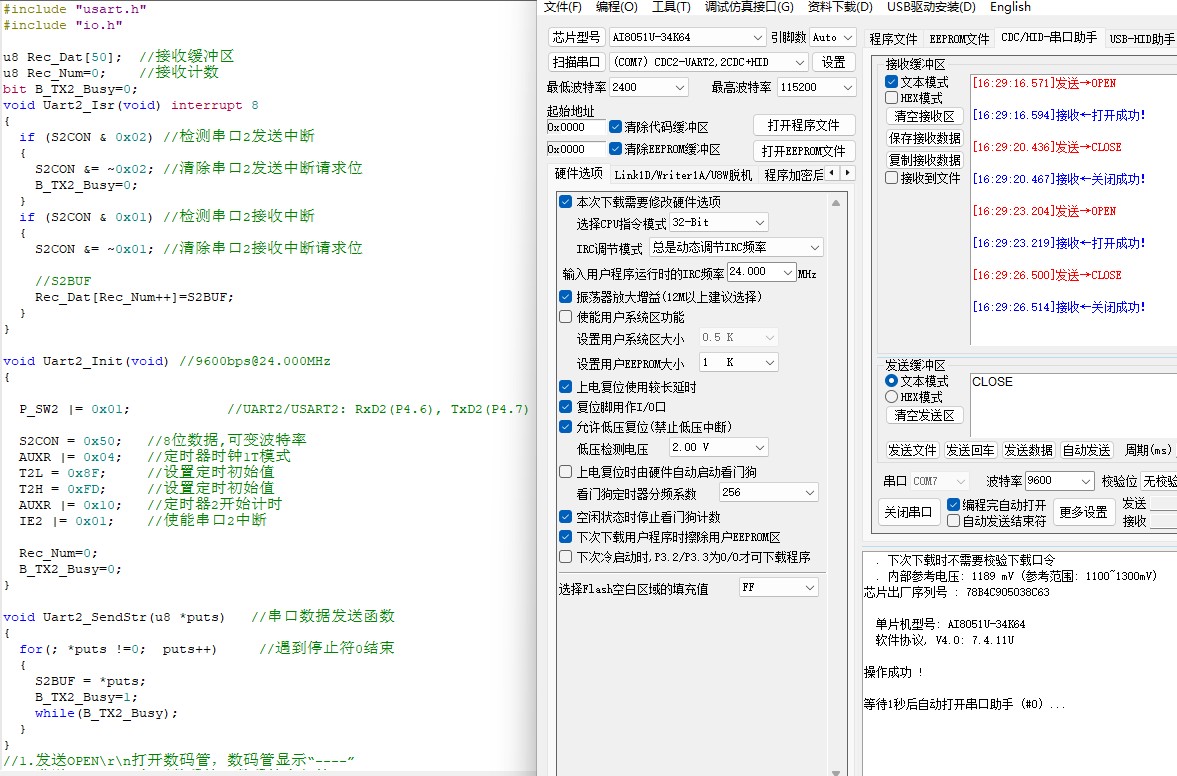The height and width of the screenshot is (776, 1177).
Task: Click 保存接收数据 button
Action: 924,138
